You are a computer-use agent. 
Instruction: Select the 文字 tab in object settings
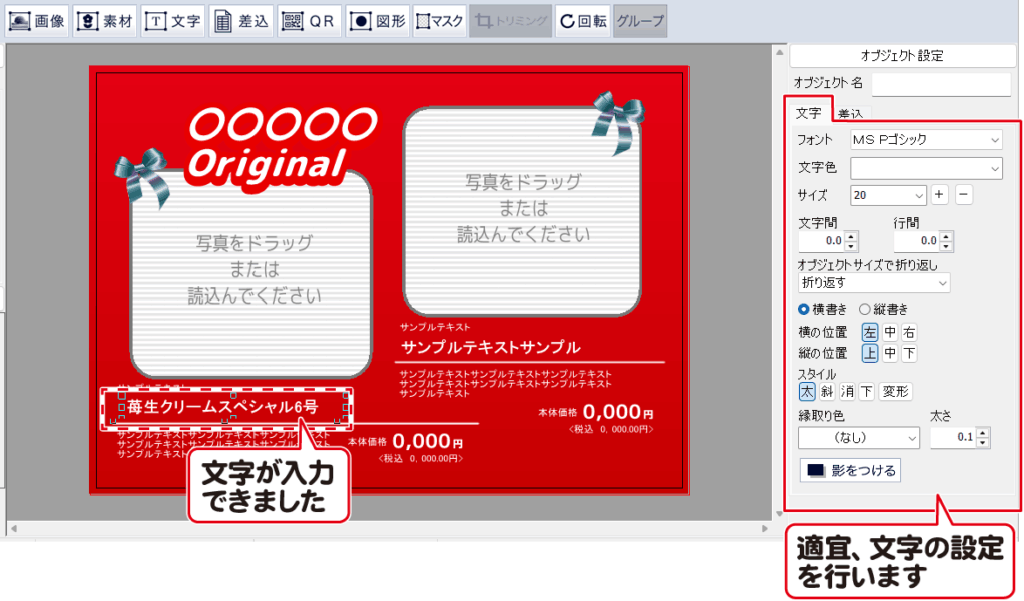click(808, 113)
